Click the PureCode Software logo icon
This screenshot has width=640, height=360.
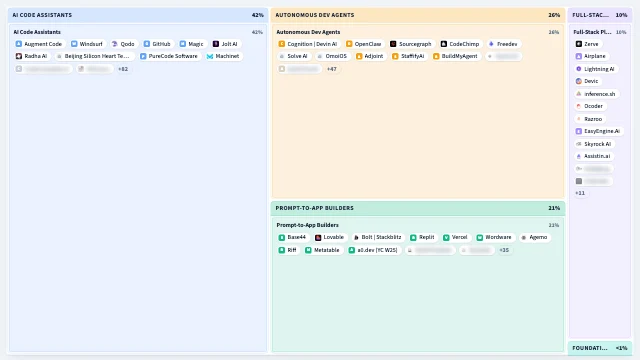[143, 56]
